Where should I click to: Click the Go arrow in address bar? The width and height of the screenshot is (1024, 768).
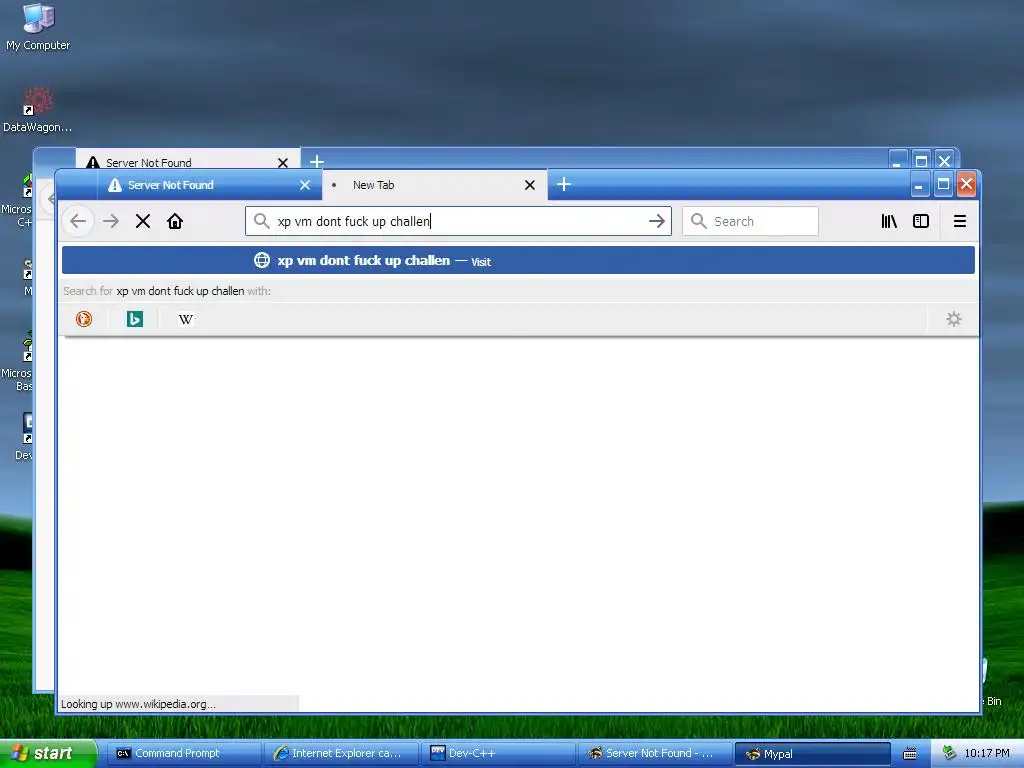(657, 221)
